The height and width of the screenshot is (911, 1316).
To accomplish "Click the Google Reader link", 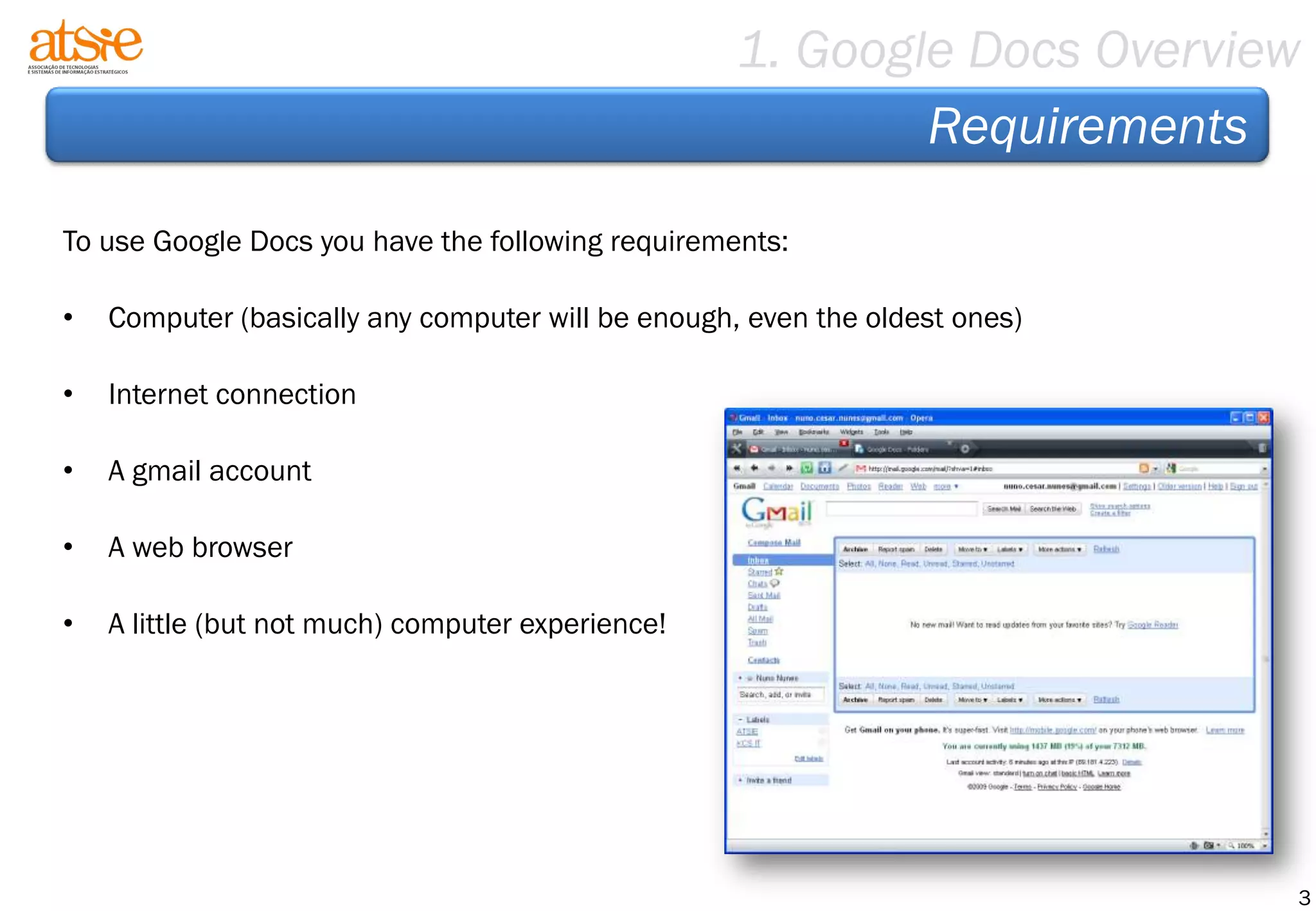I will (x=1152, y=624).
